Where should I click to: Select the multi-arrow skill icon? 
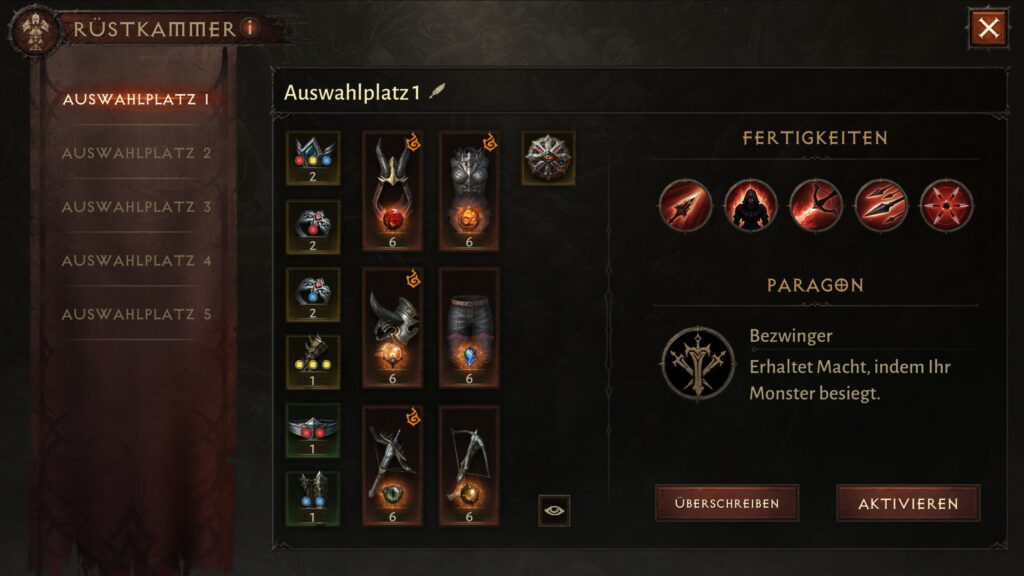click(x=881, y=206)
